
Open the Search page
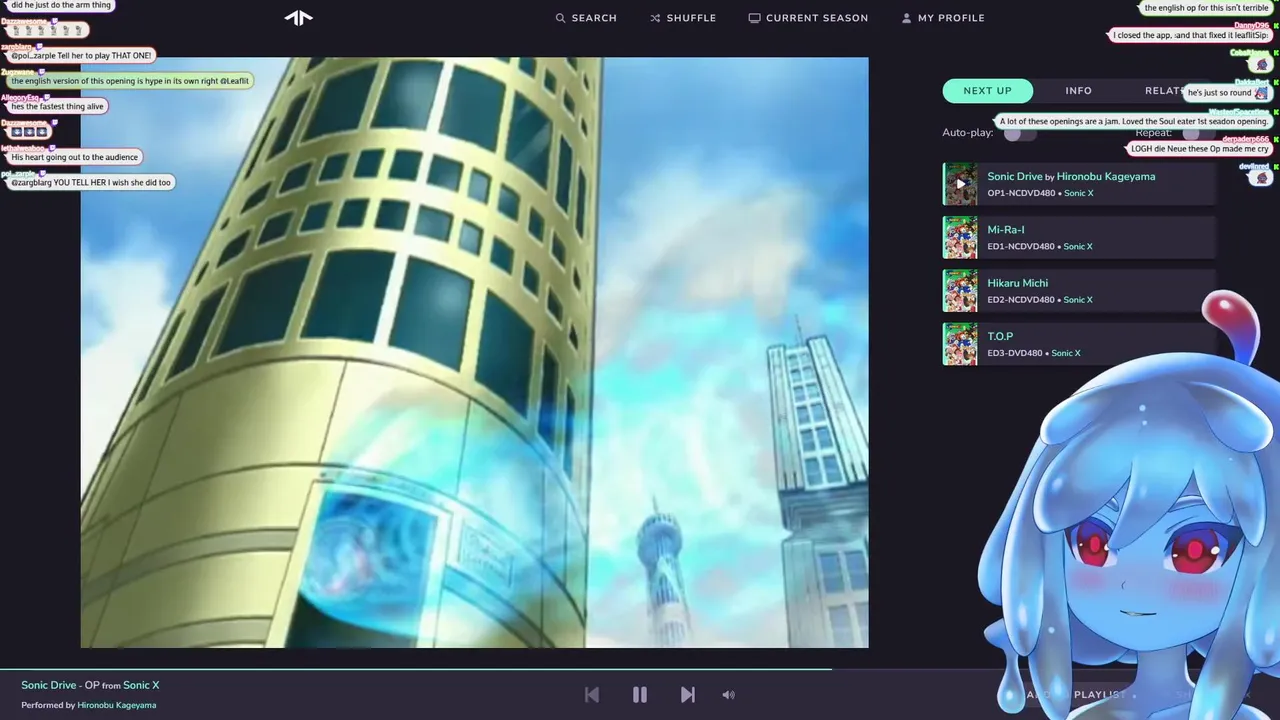pyautogui.click(x=586, y=18)
